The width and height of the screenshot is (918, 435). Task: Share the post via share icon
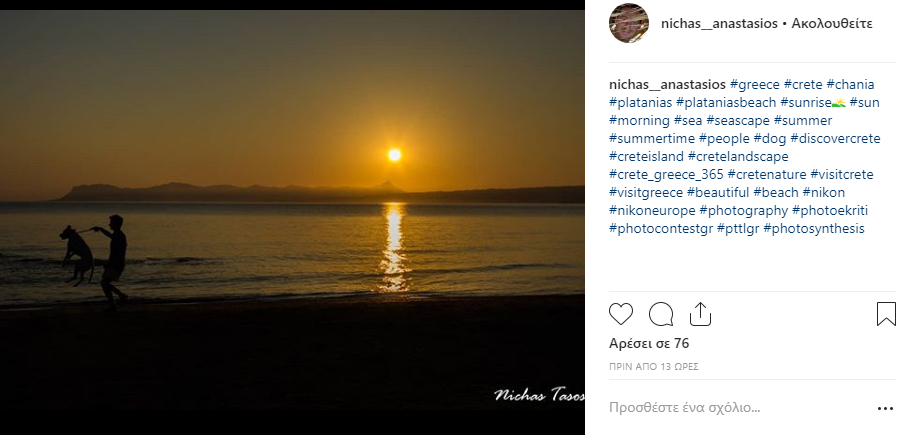(x=700, y=314)
